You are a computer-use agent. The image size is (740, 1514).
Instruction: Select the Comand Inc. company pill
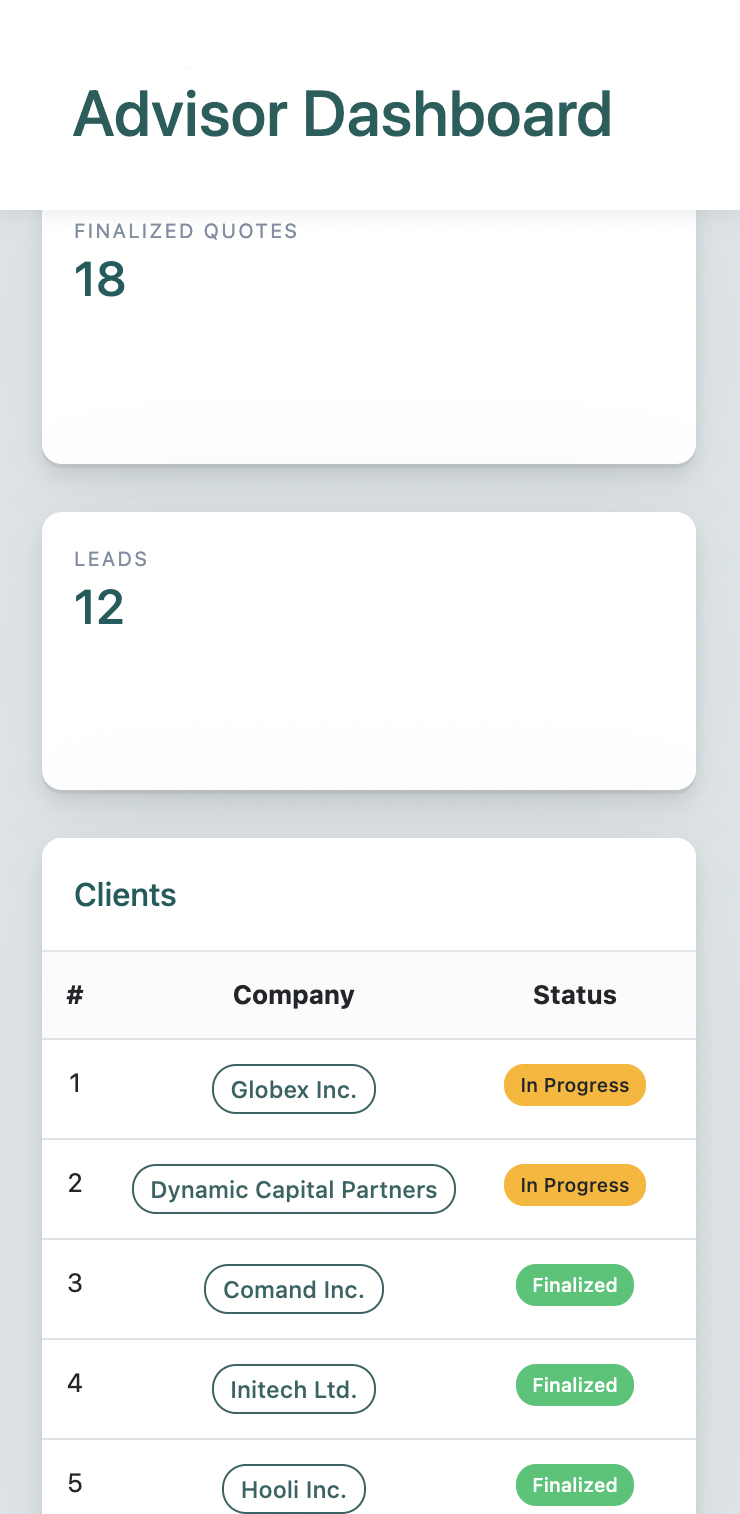293,1289
